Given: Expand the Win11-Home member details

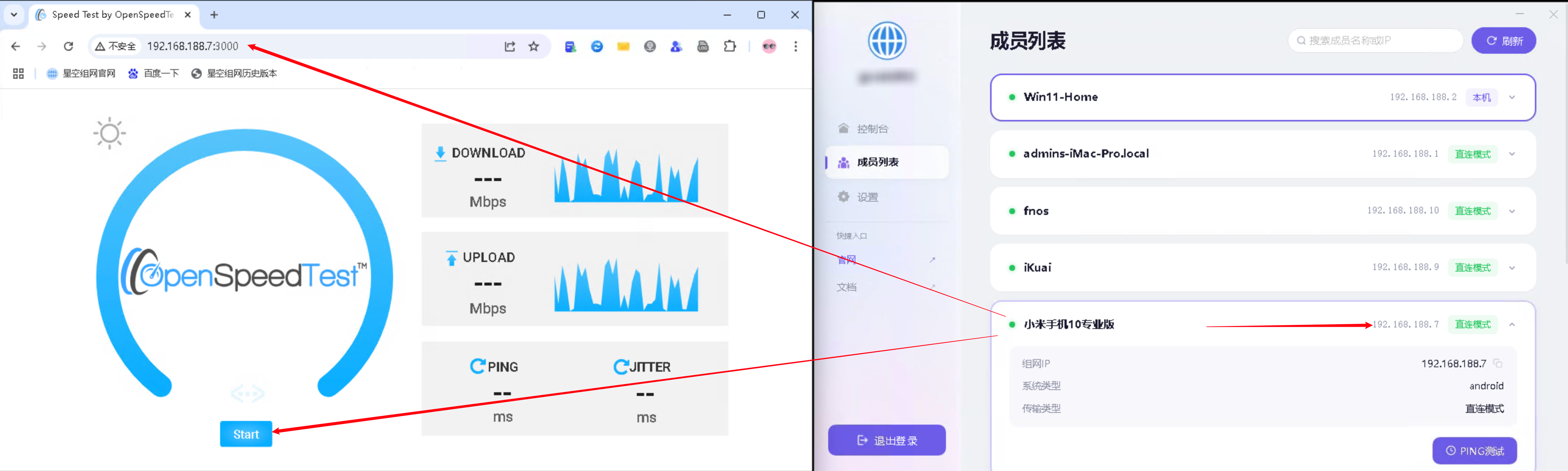Looking at the screenshot, I should point(1512,98).
